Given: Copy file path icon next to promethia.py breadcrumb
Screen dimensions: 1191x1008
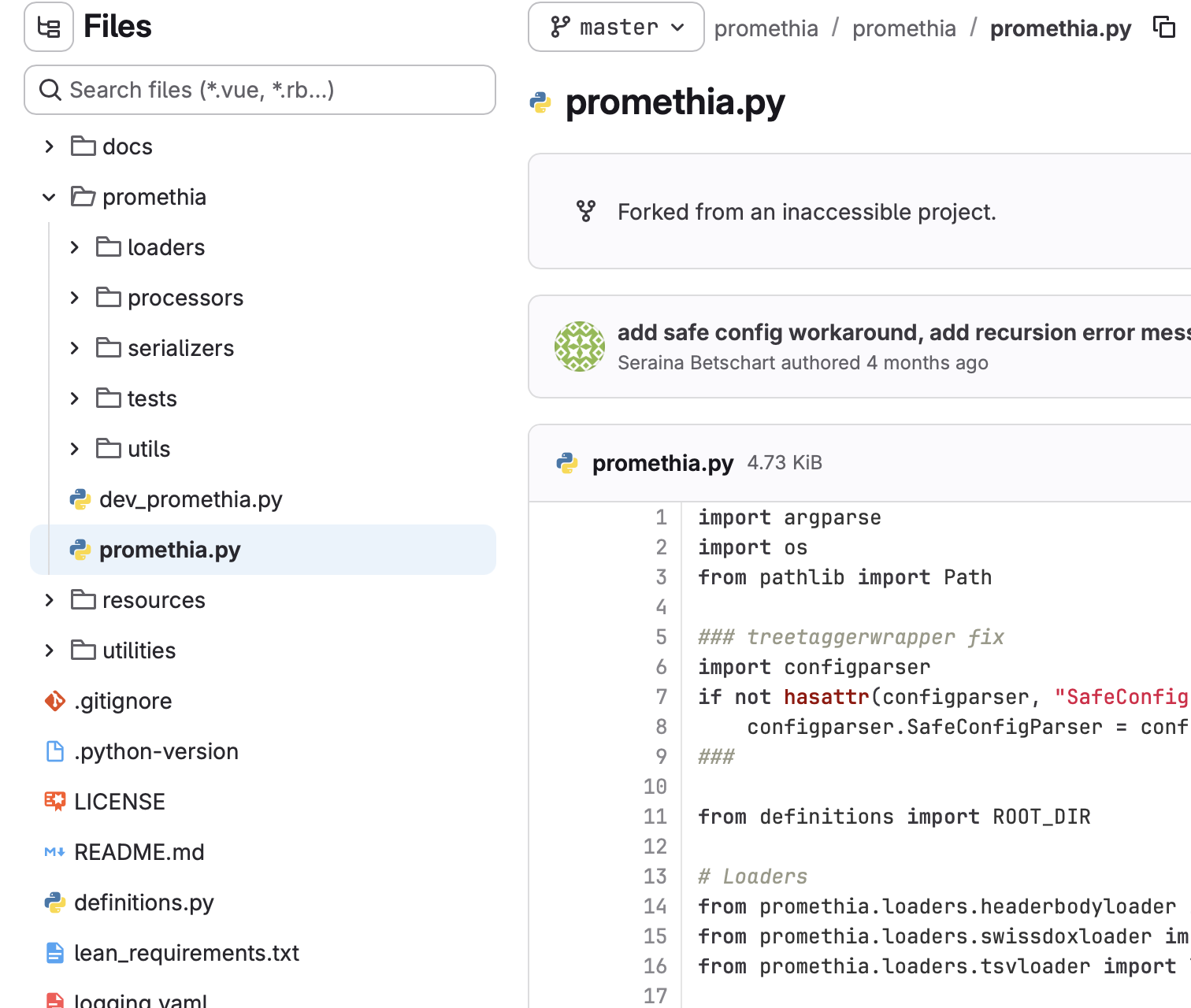Looking at the screenshot, I should click(x=1164, y=27).
